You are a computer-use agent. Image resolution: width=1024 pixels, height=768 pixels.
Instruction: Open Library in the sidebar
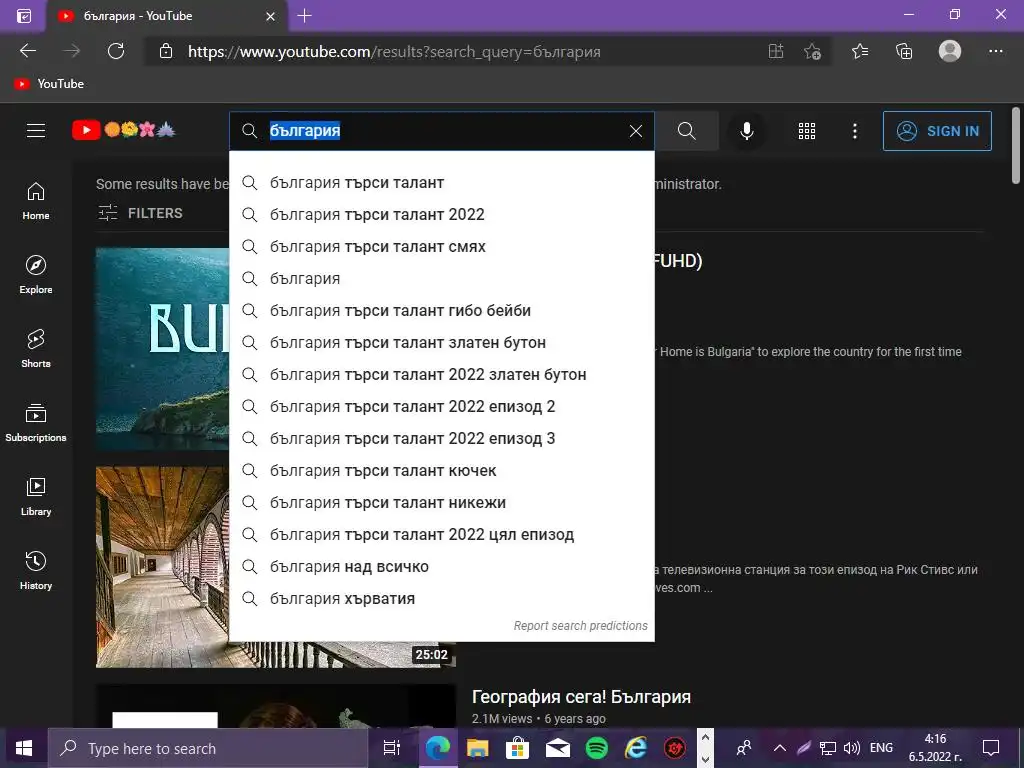pyautogui.click(x=36, y=497)
